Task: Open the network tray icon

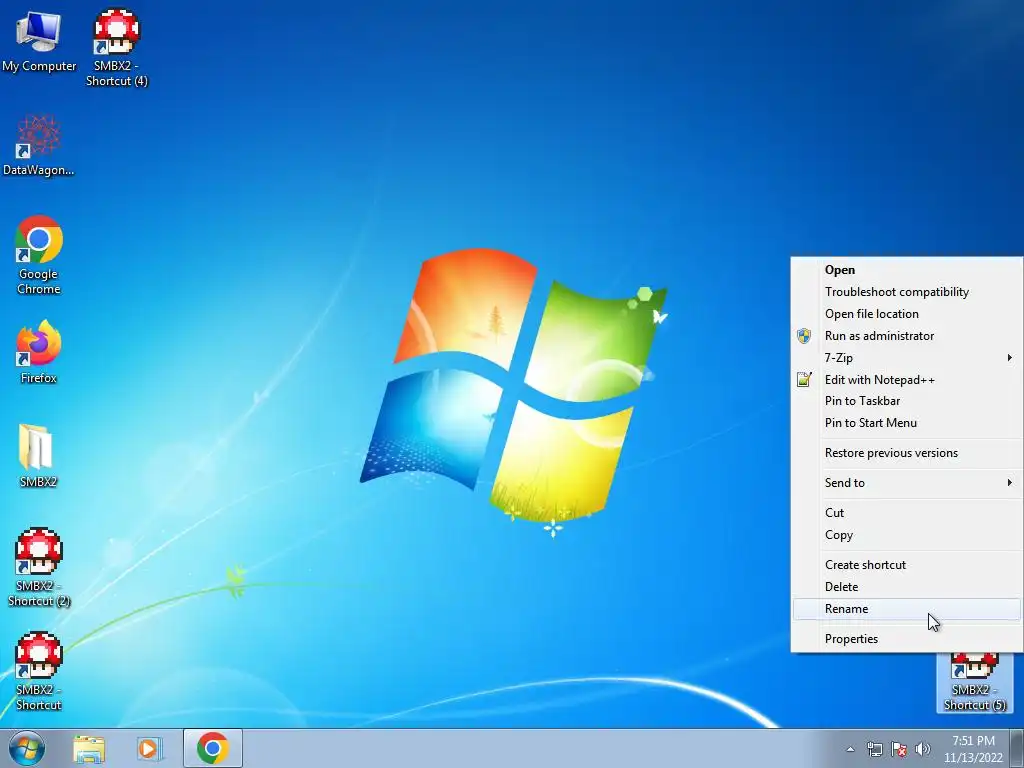Action: point(874,749)
